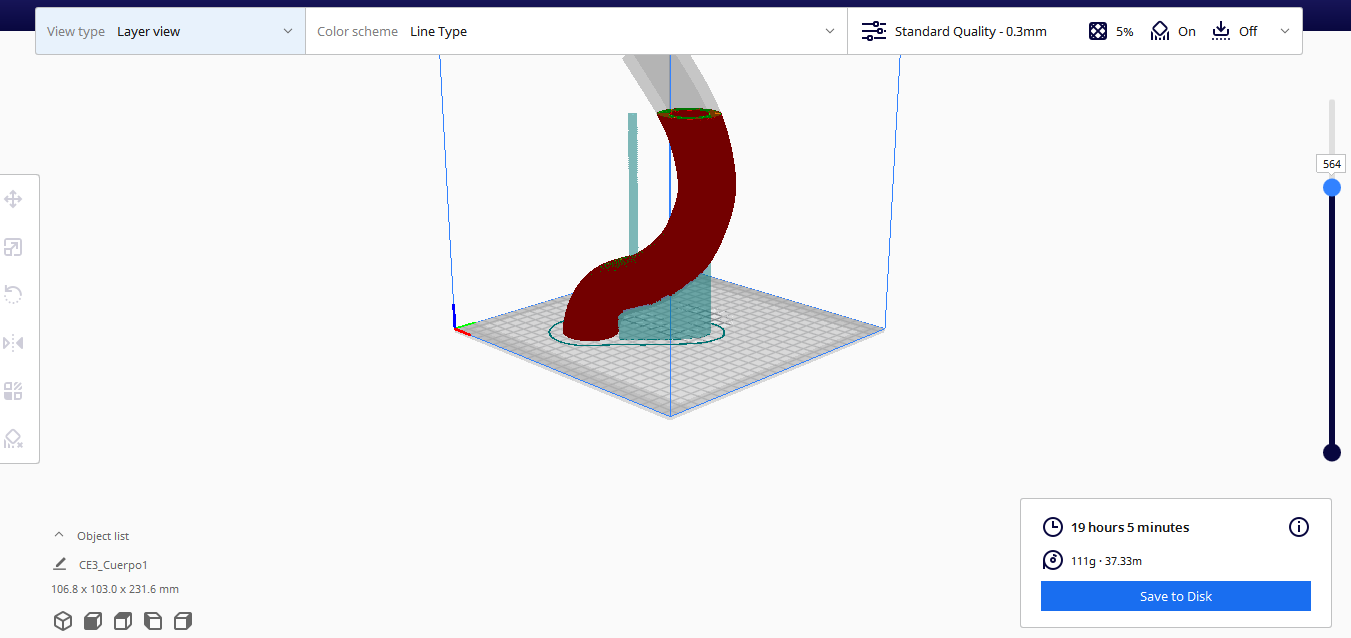Collapse the Object list
Viewport: 1351px width, 638px height.
point(59,535)
